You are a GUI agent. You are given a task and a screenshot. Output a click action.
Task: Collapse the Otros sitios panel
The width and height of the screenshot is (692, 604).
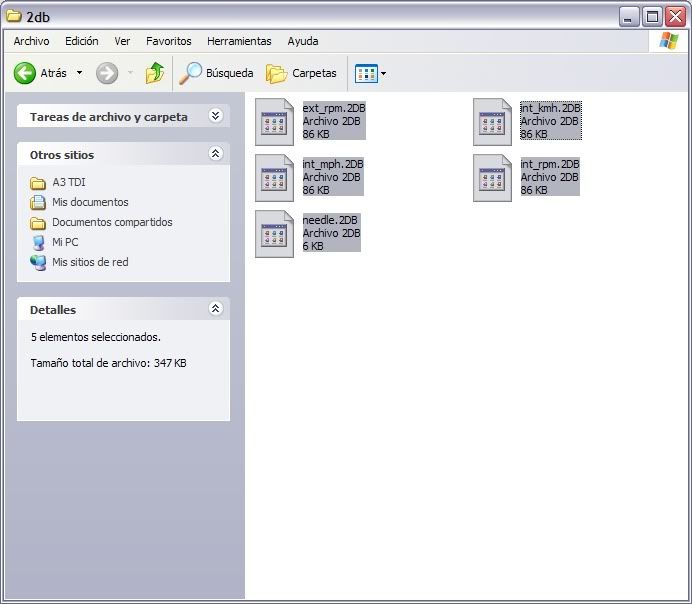click(215, 154)
